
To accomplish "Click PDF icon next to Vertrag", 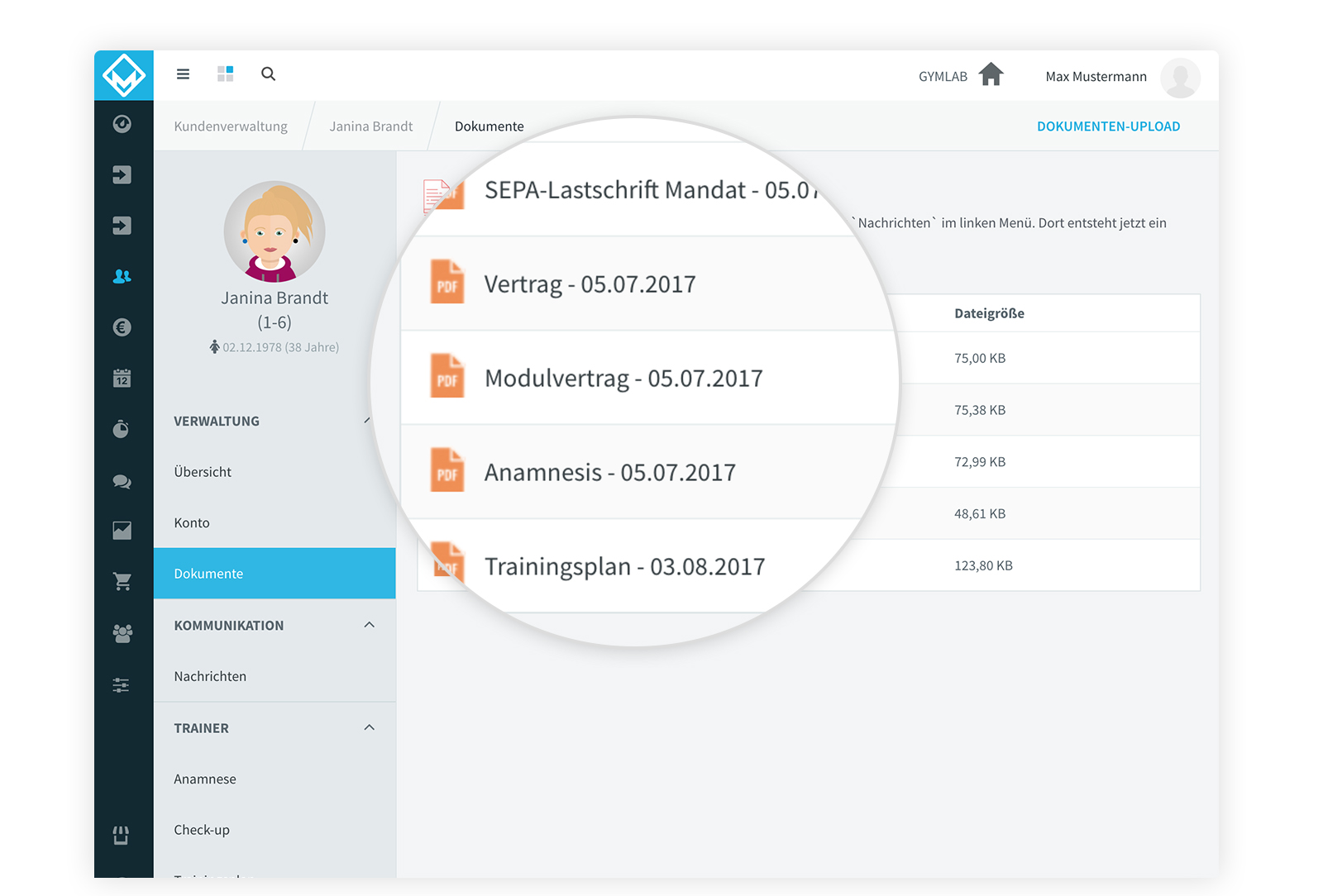I will [x=447, y=282].
